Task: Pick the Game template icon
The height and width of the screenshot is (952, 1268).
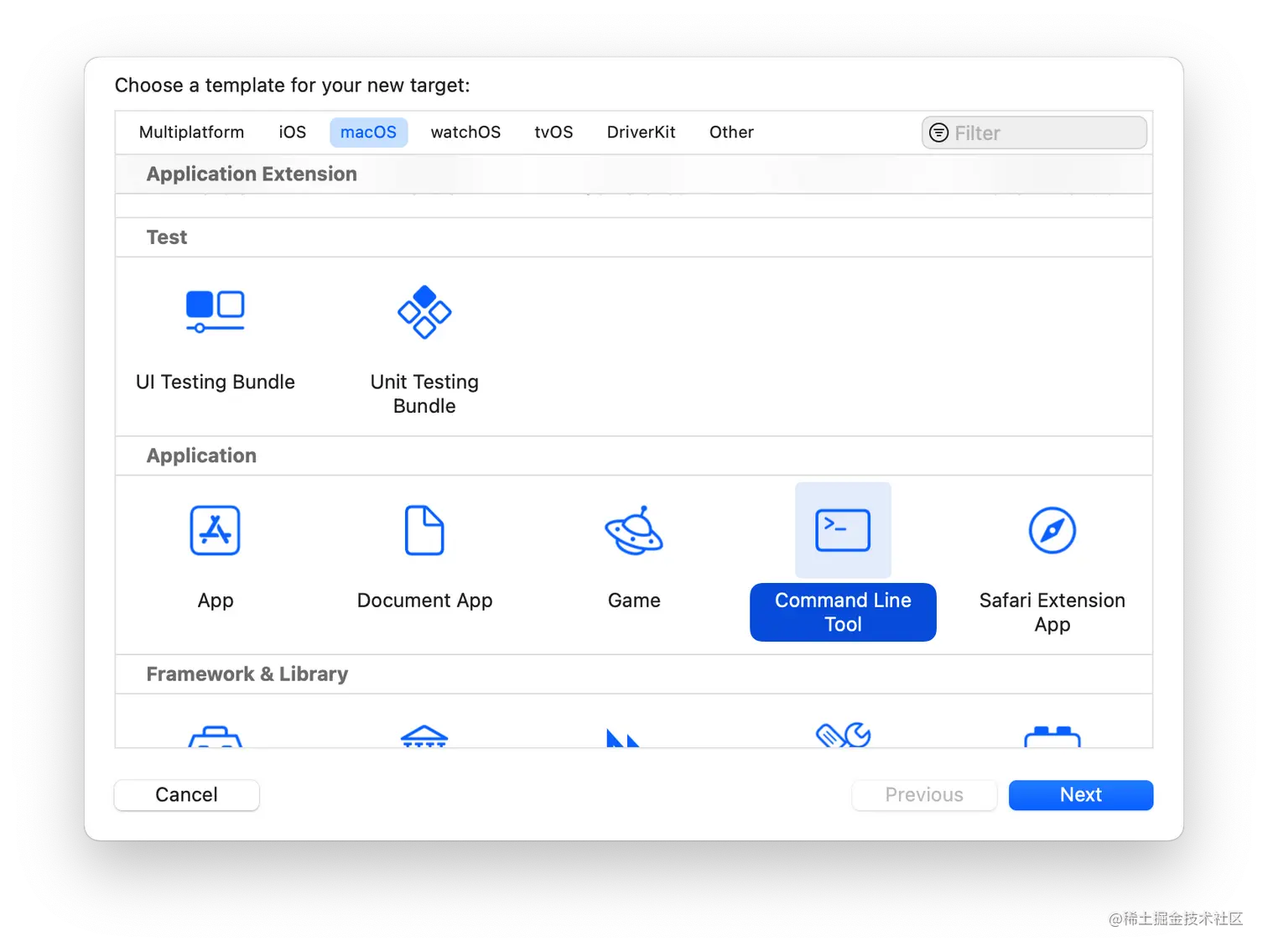Action: click(x=634, y=530)
